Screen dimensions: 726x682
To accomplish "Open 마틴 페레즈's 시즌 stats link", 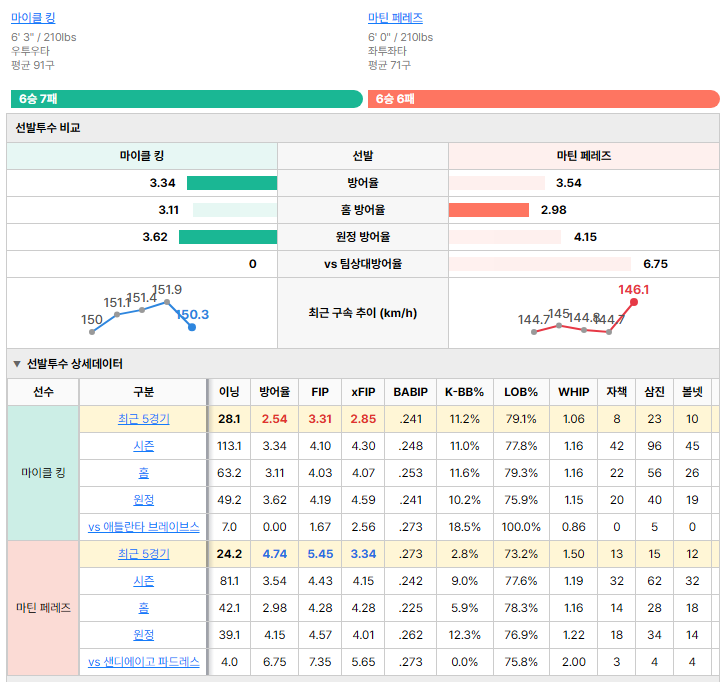I will coord(144,581).
